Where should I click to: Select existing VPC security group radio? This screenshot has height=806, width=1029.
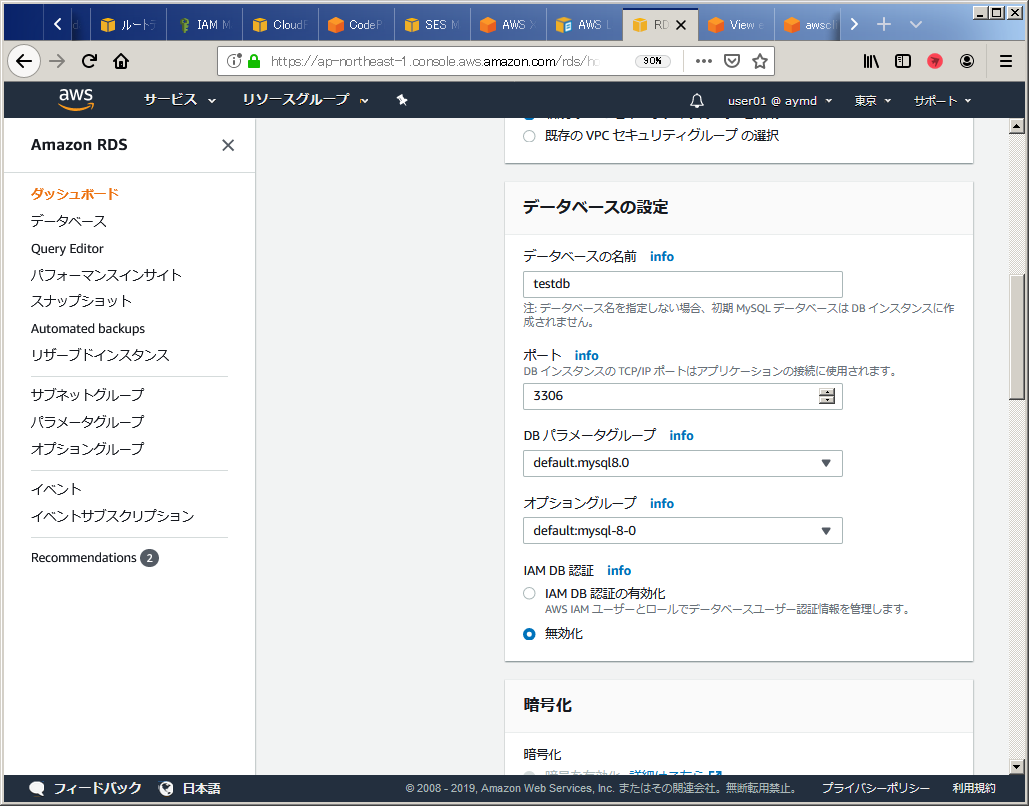pyautogui.click(x=529, y=136)
